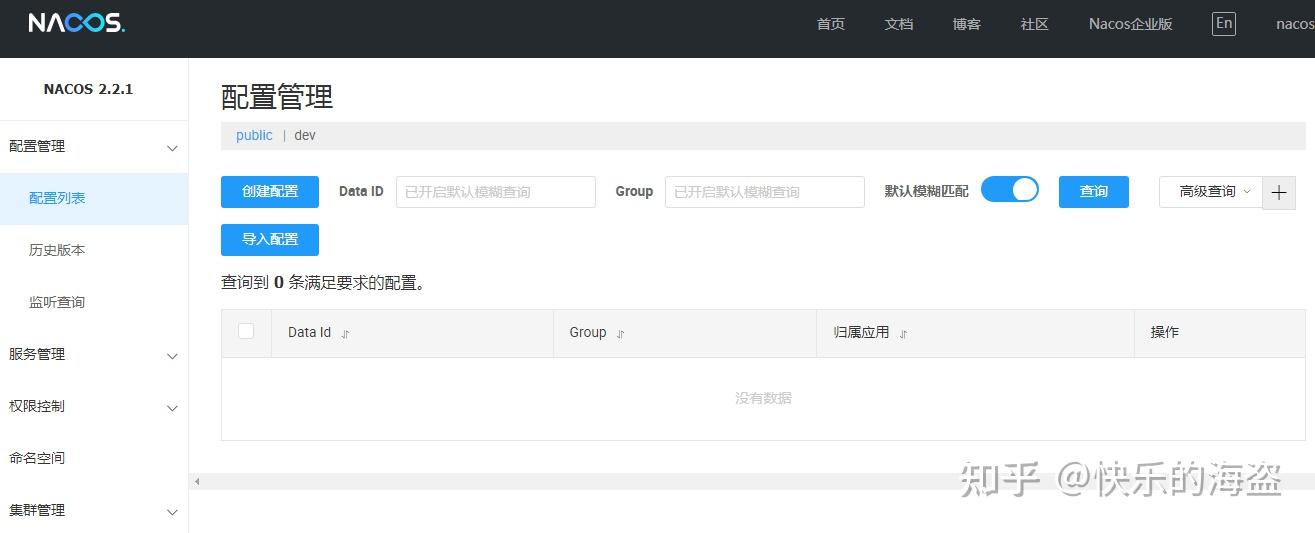This screenshot has width=1315, height=533.
Task: Open Nacos企业版 link
Action: tap(1131, 24)
